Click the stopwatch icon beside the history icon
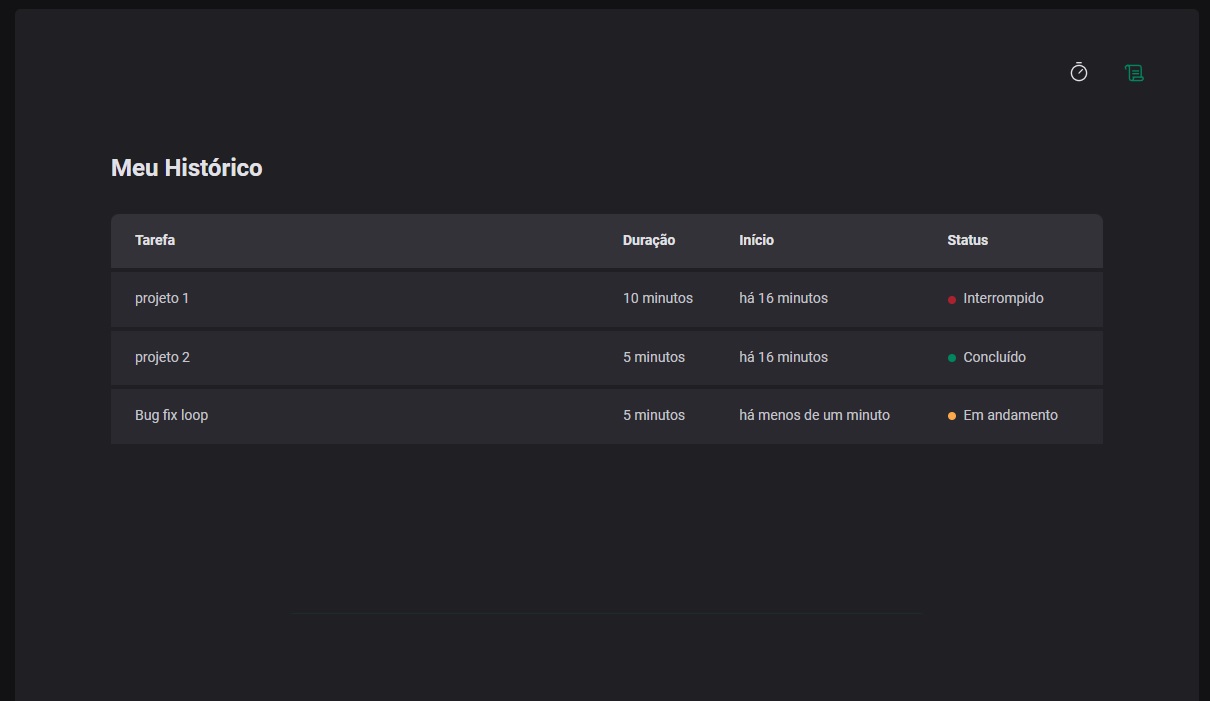The width and height of the screenshot is (1210, 701). click(1078, 72)
